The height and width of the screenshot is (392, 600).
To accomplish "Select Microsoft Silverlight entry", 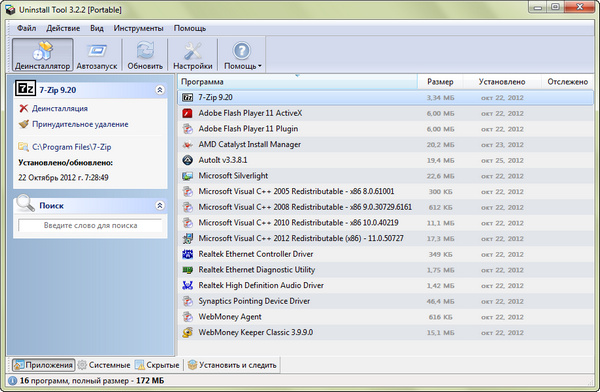I will 386,176.
